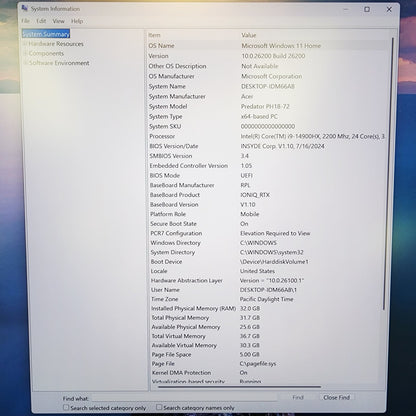
Task: Click the System Information title bar icon
Action: (25, 8)
